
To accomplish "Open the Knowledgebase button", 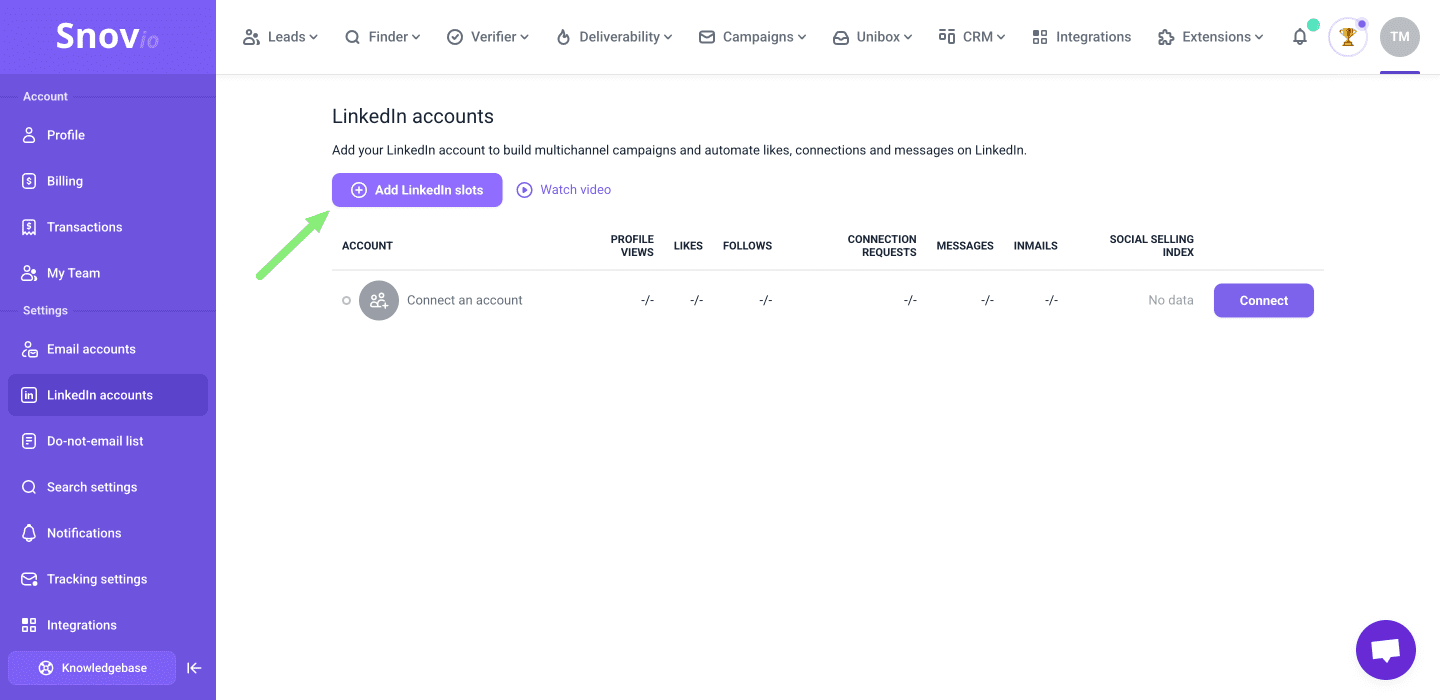I will click(x=92, y=668).
